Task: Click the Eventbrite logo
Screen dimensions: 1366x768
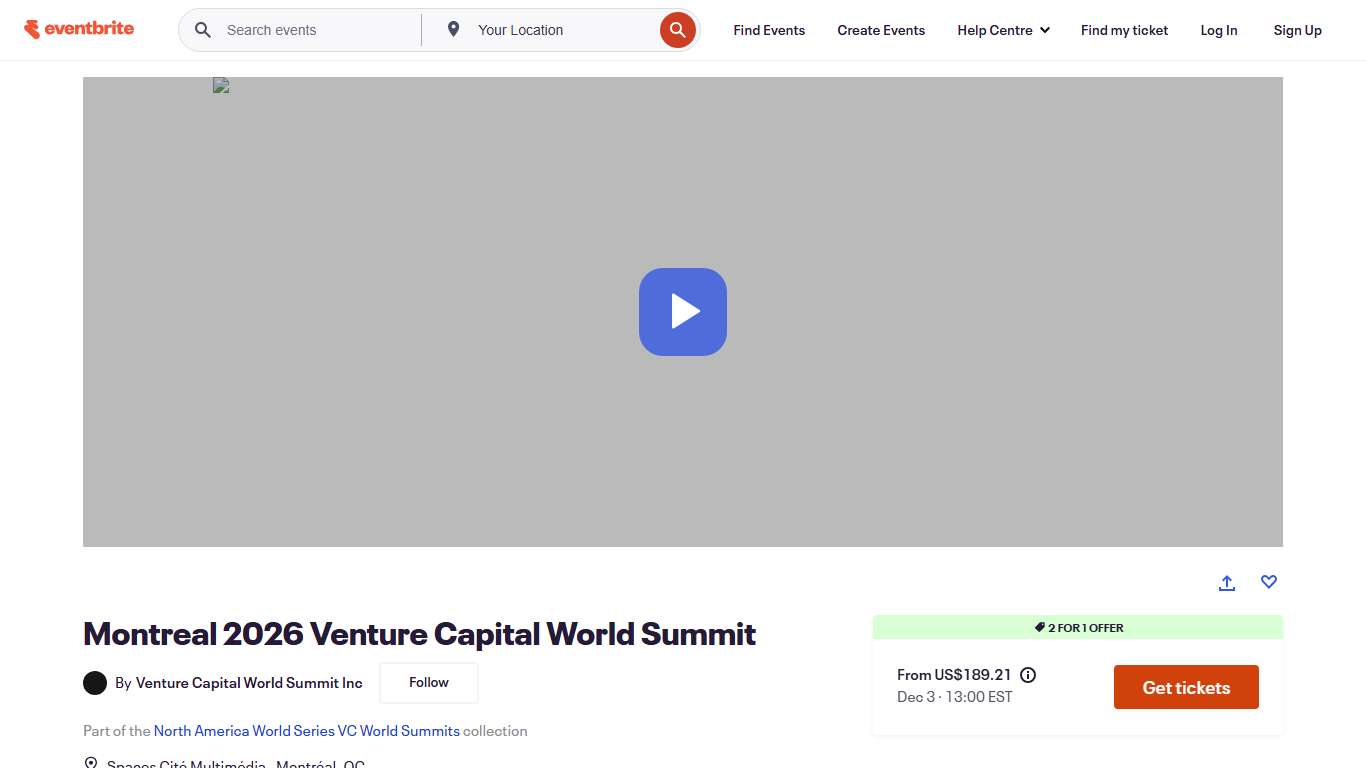Action: [79, 28]
